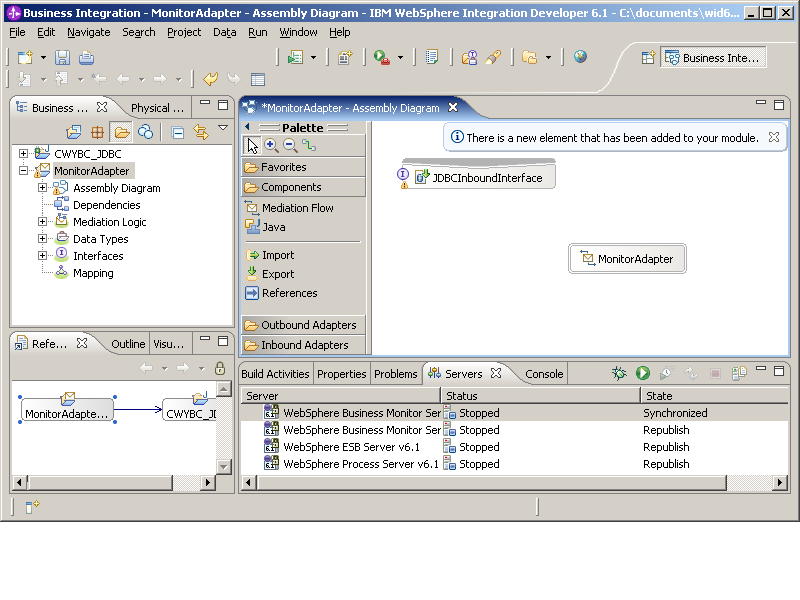The image size is (800, 600).
Task: Open the run server dropdown arrow
Action: pyautogui.click(x=401, y=58)
